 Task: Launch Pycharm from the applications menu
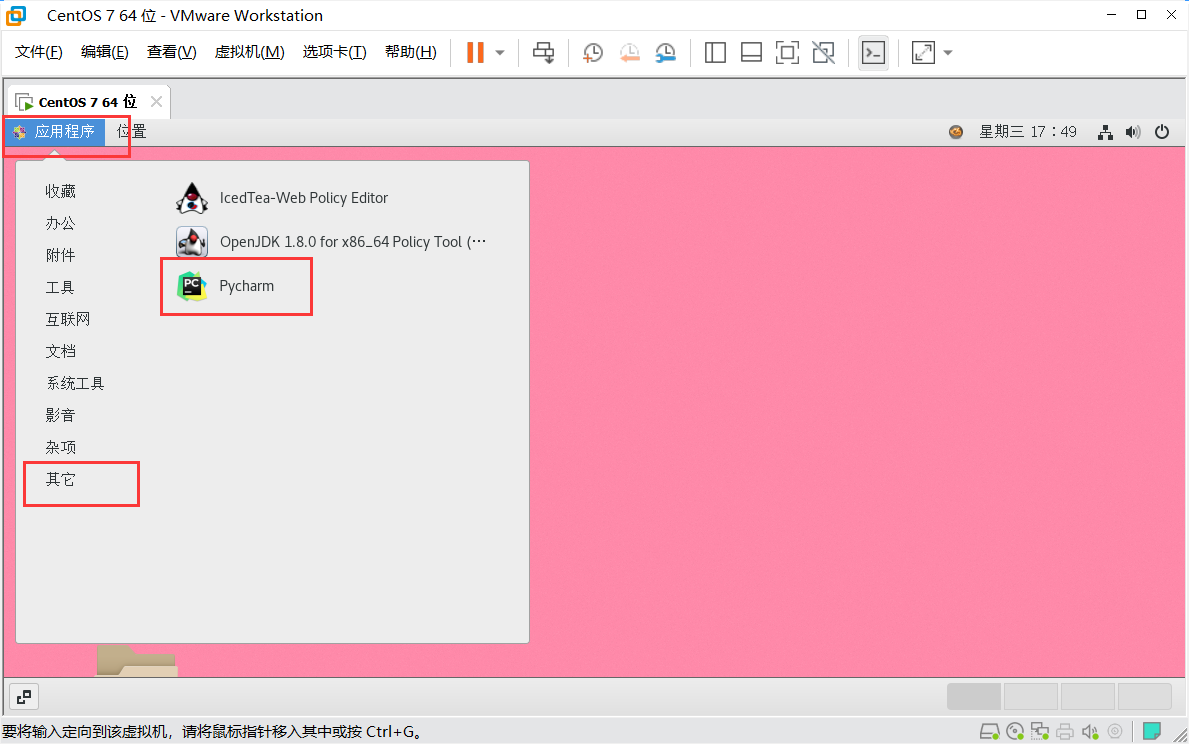click(246, 285)
